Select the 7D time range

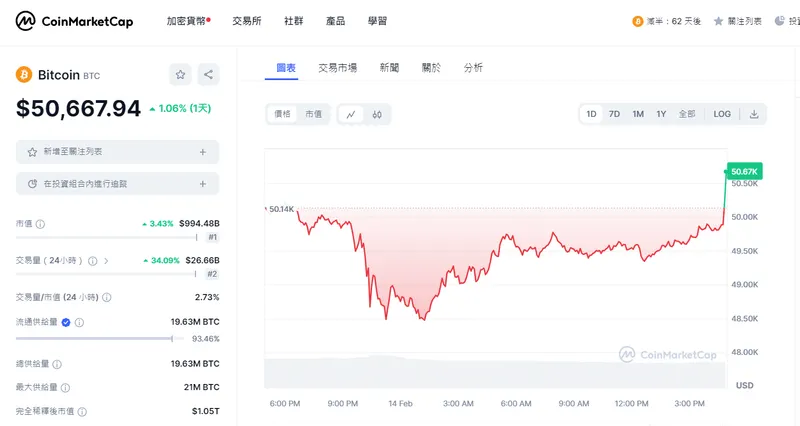(x=614, y=114)
